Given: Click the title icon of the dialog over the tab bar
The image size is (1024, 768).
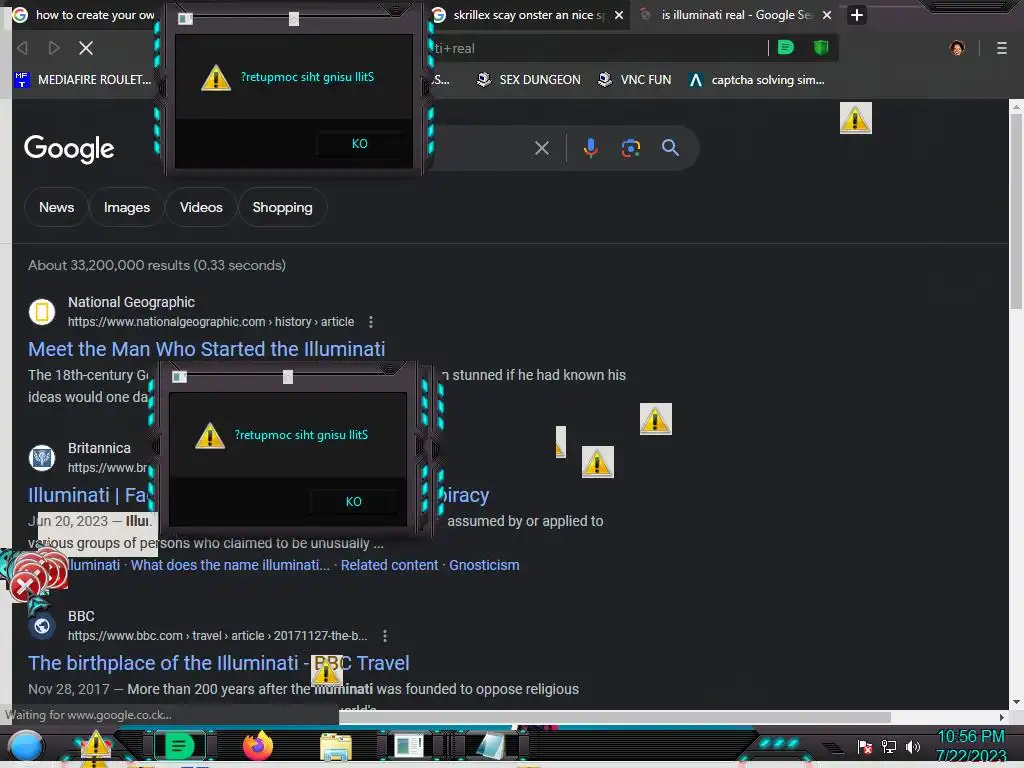Looking at the screenshot, I should coord(185,19).
